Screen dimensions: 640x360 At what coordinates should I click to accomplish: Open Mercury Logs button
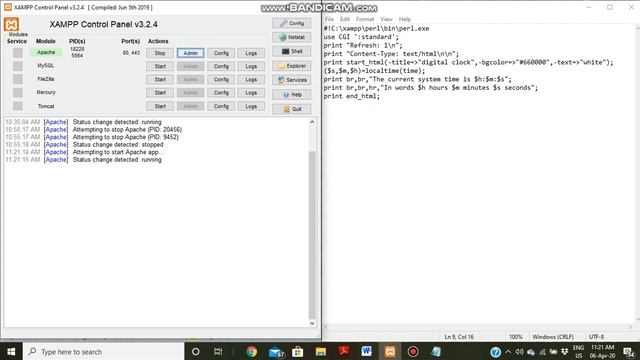[251, 93]
